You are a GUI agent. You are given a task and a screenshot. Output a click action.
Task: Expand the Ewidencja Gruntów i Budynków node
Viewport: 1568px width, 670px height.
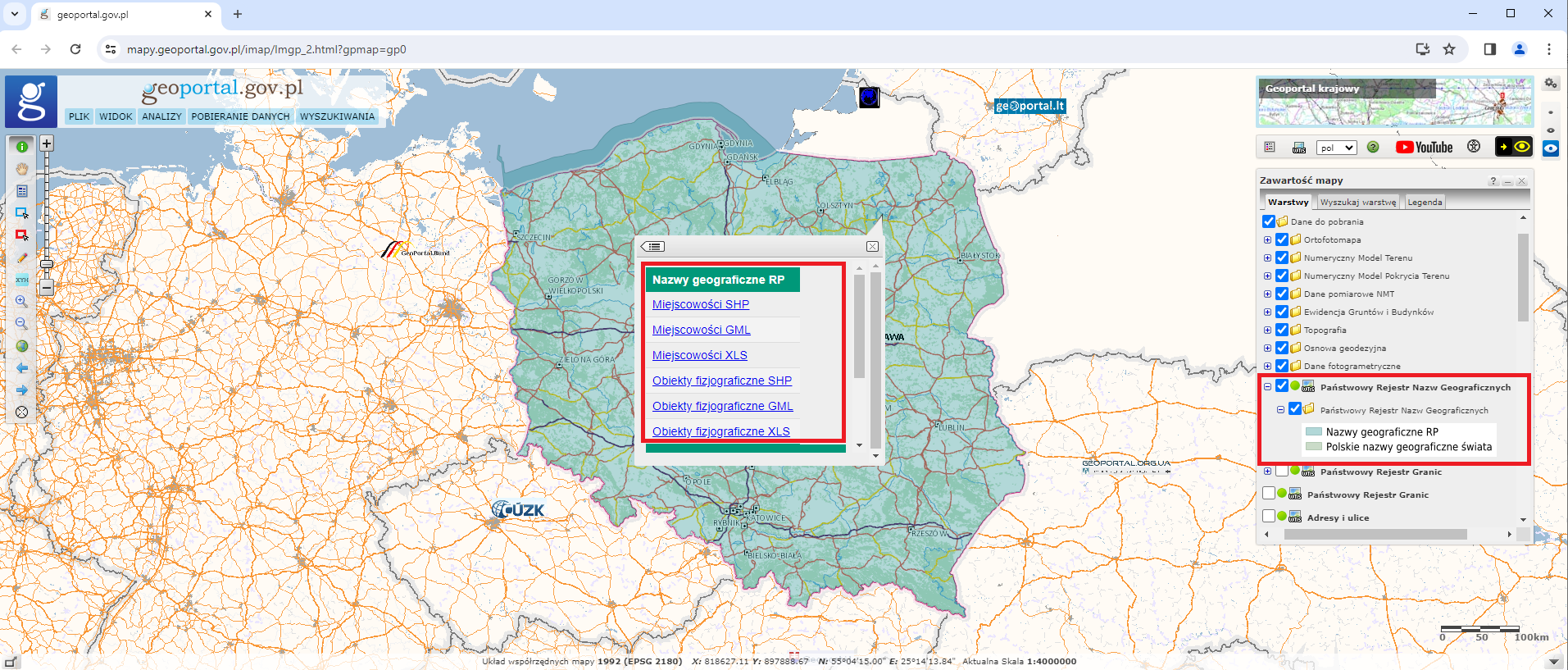coord(1267,312)
